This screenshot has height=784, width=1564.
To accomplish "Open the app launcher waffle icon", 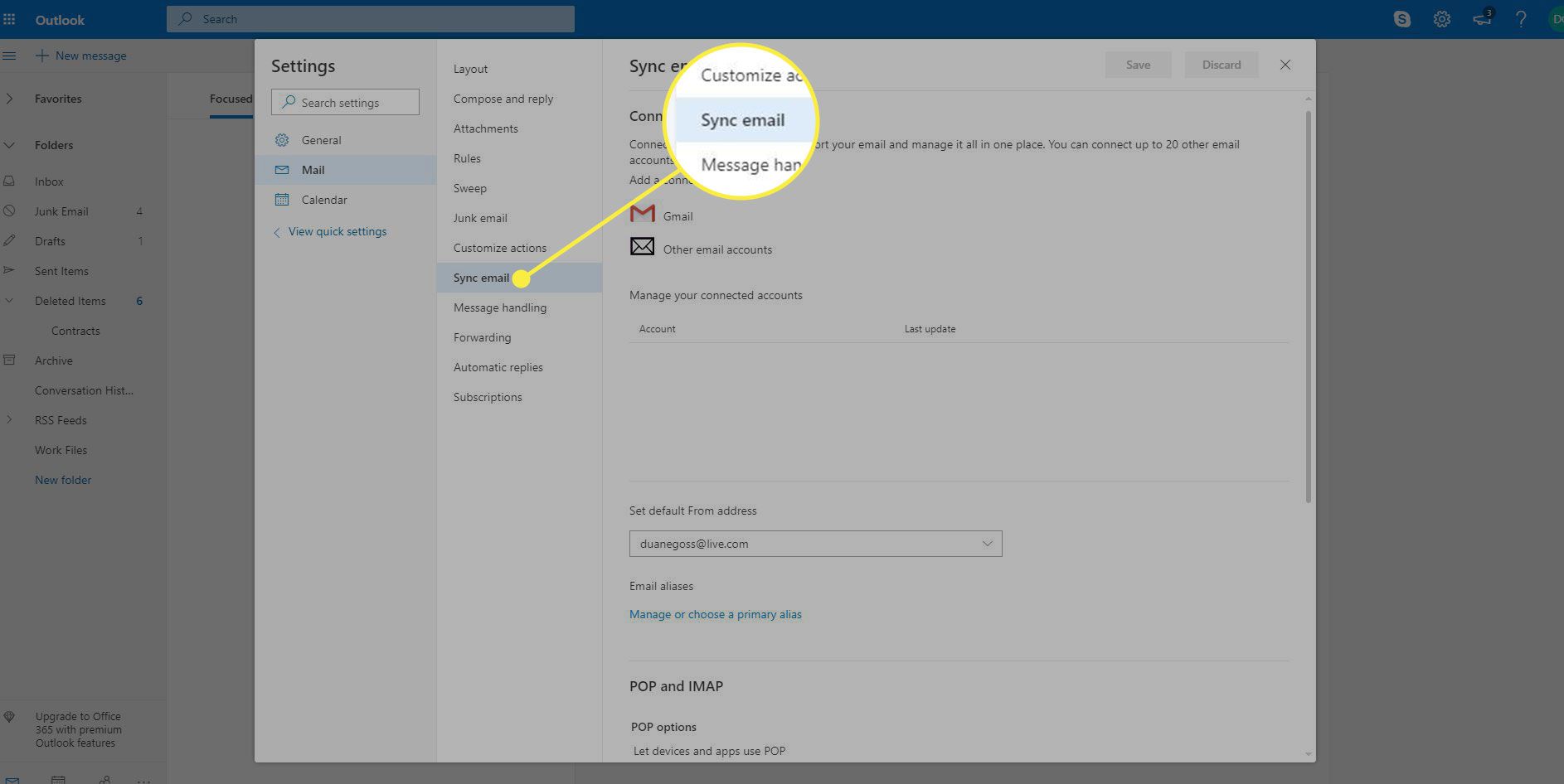I will coord(9,19).
